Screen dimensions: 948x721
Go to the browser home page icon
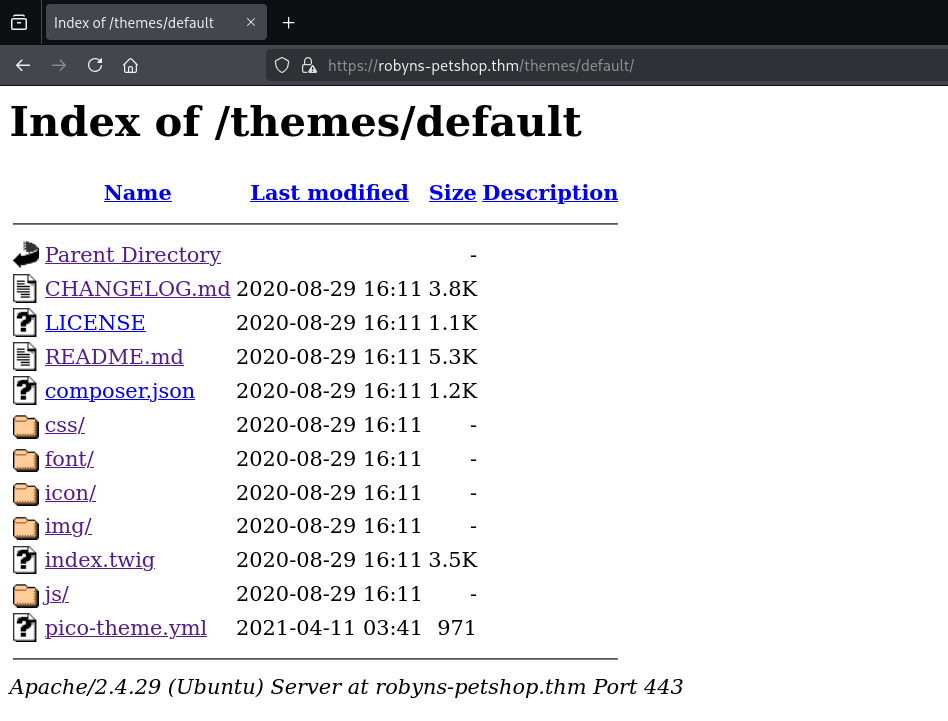(130, 65)
